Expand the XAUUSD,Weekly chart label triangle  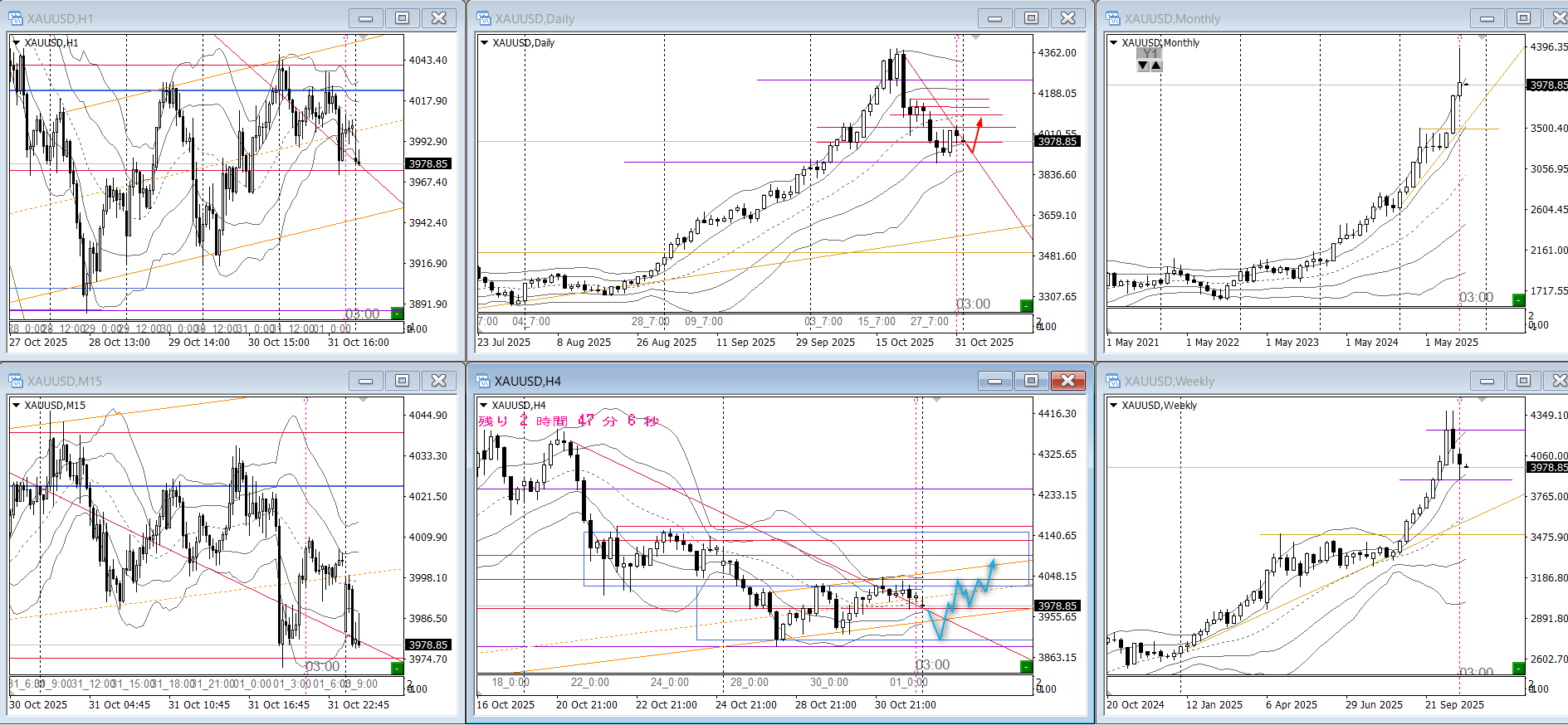click(x=1113, y=405)
